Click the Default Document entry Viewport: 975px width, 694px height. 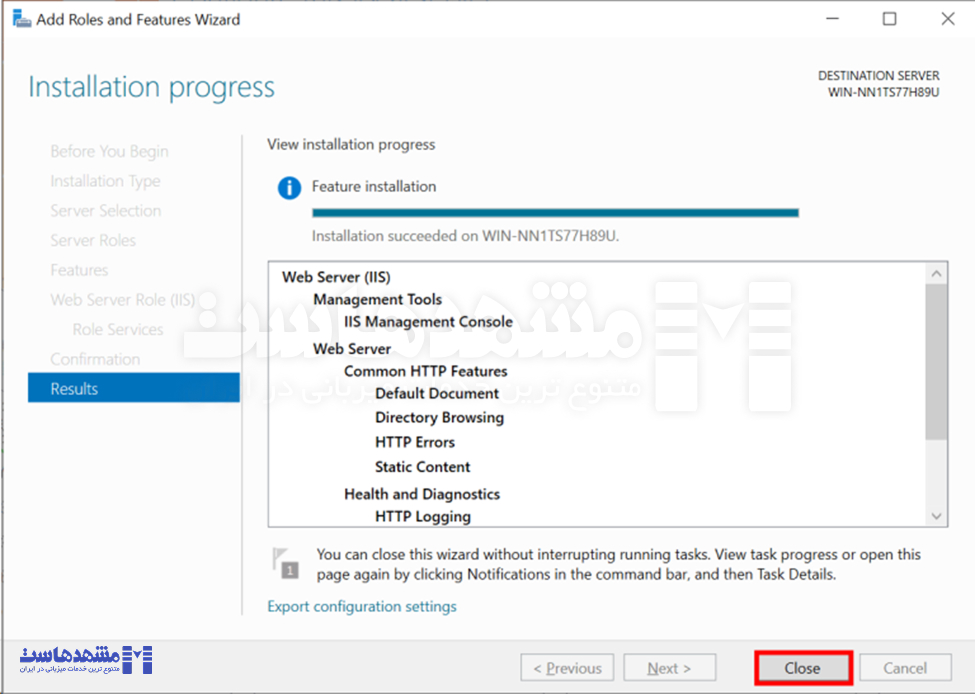(437, 394)
